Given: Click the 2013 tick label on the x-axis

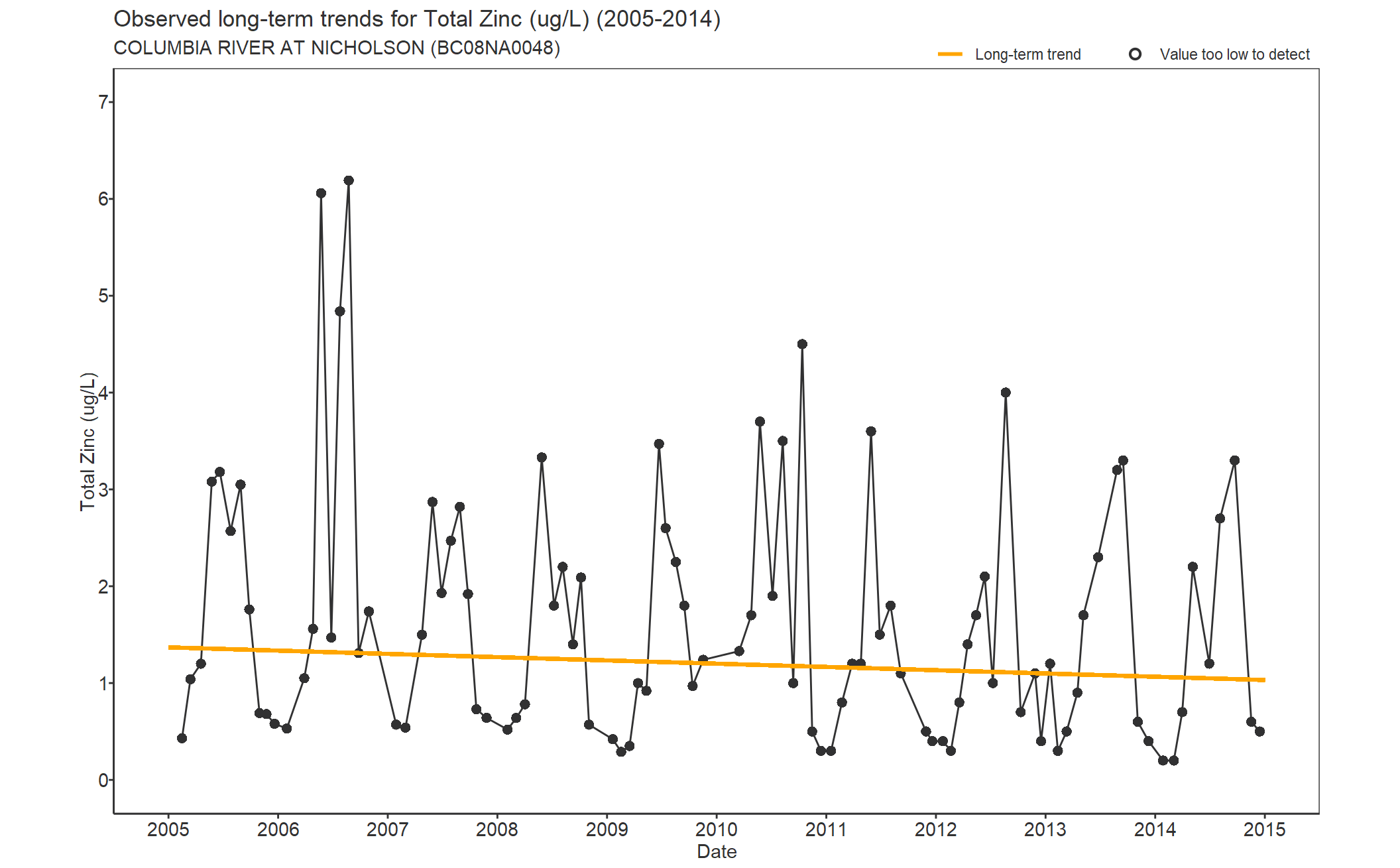Looking at the screenshot, I should click(1045, 830).
